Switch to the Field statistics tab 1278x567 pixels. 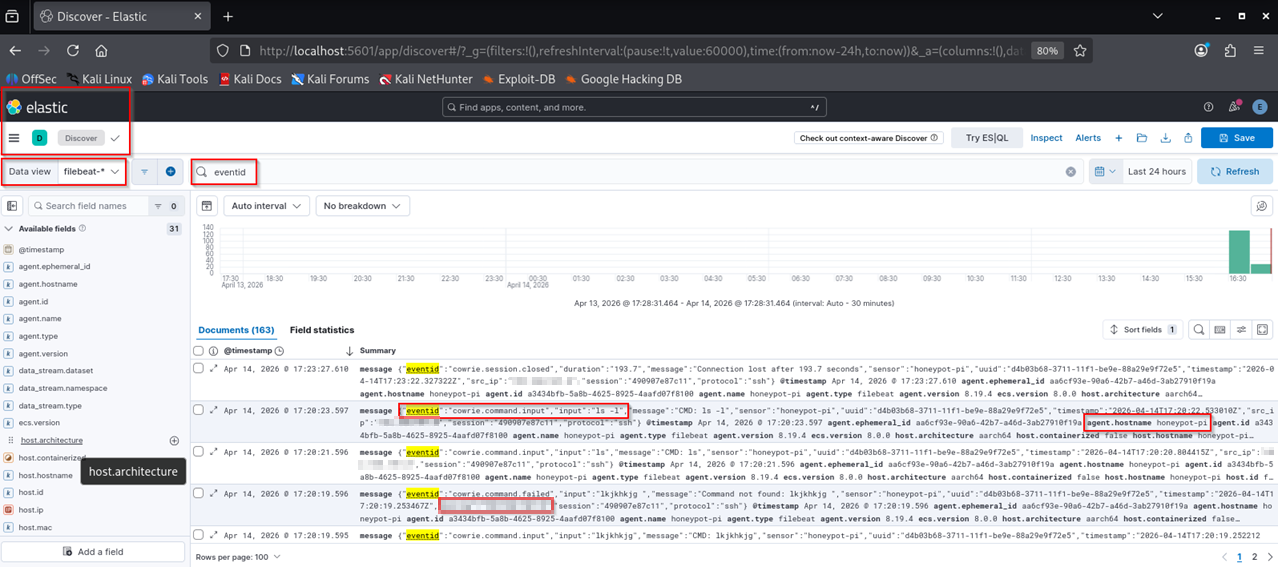(322, 330)
